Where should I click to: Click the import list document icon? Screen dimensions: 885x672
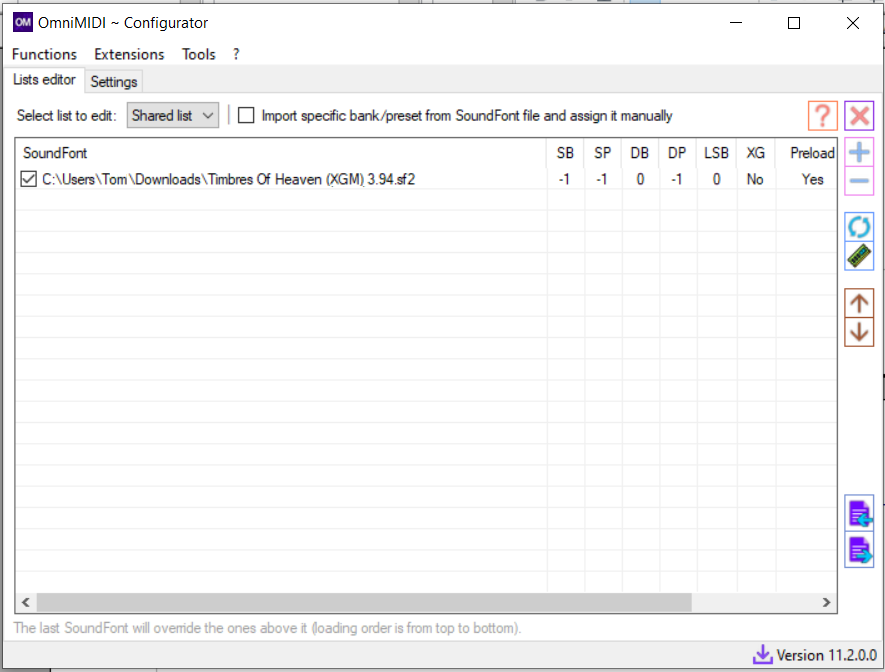click(859, 514)
